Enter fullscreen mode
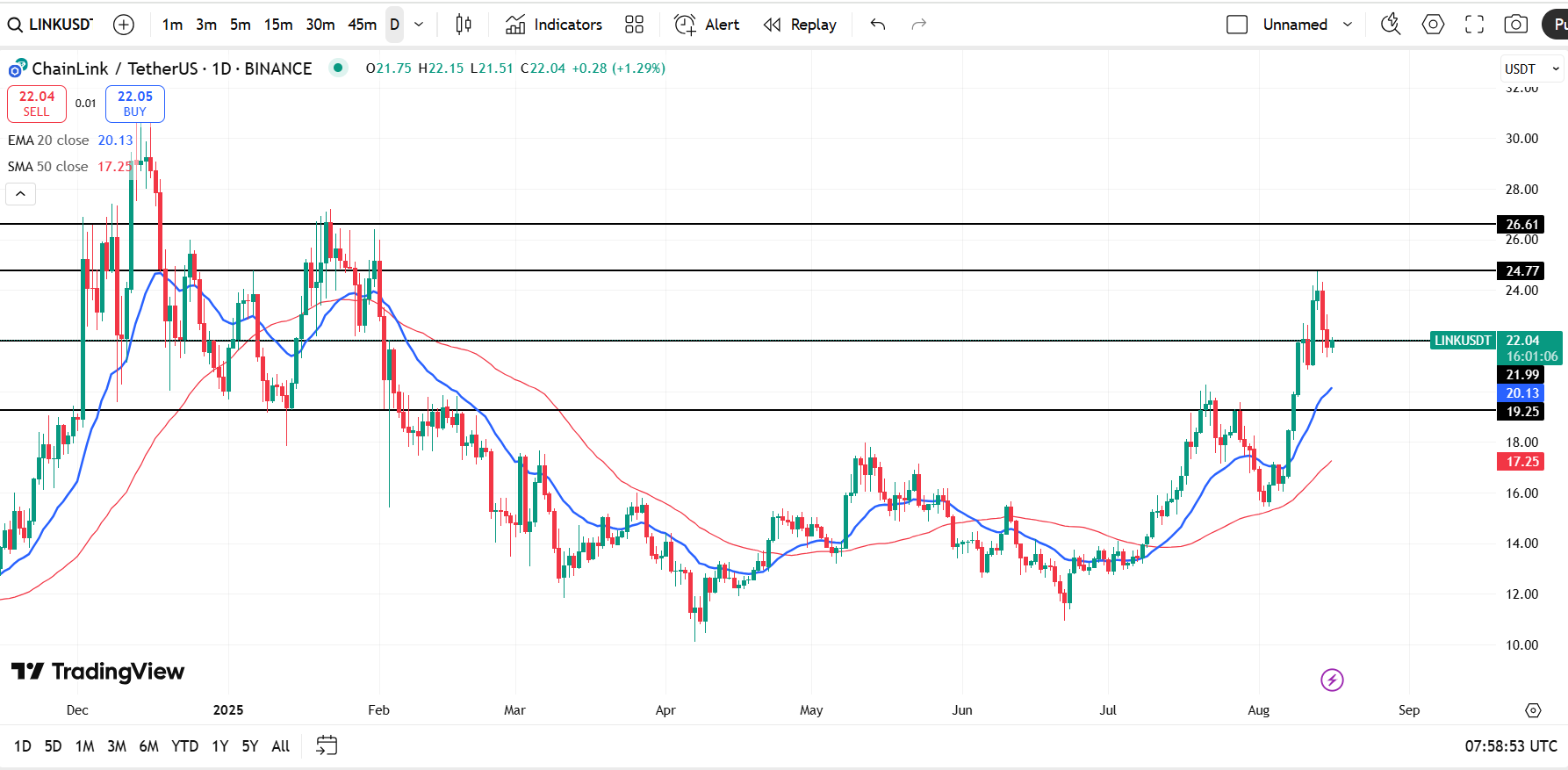1568x770 pixels. (1474, 25)
